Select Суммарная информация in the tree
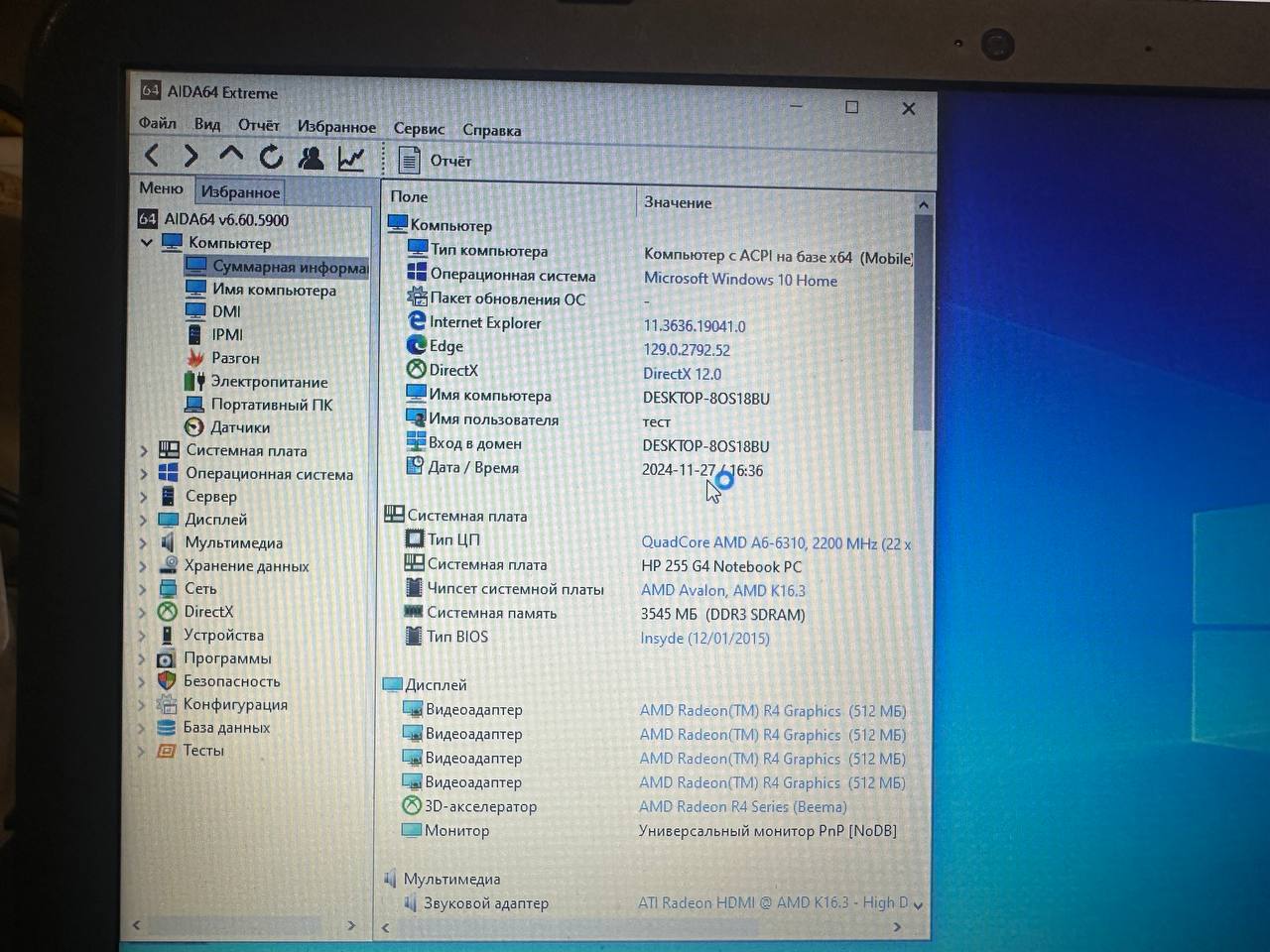Viewport: 1270px width, 952px height. point(277,267)
